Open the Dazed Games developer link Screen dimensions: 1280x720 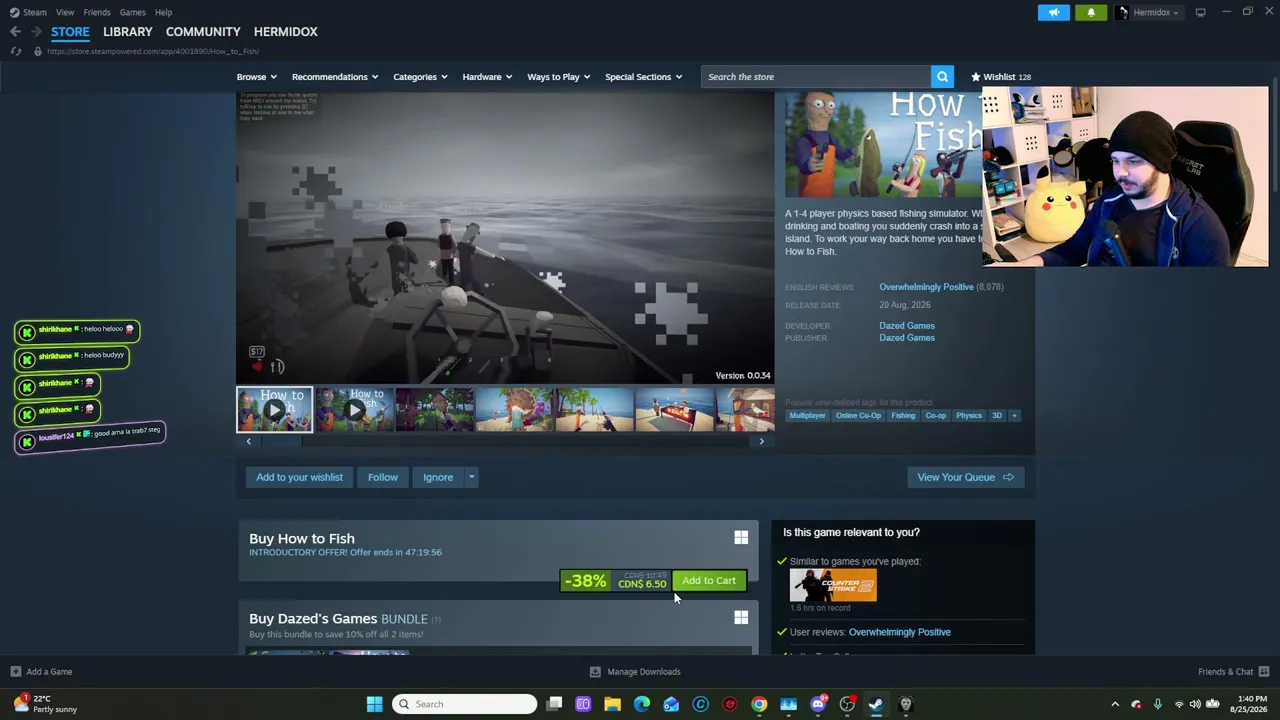[907, 326]
